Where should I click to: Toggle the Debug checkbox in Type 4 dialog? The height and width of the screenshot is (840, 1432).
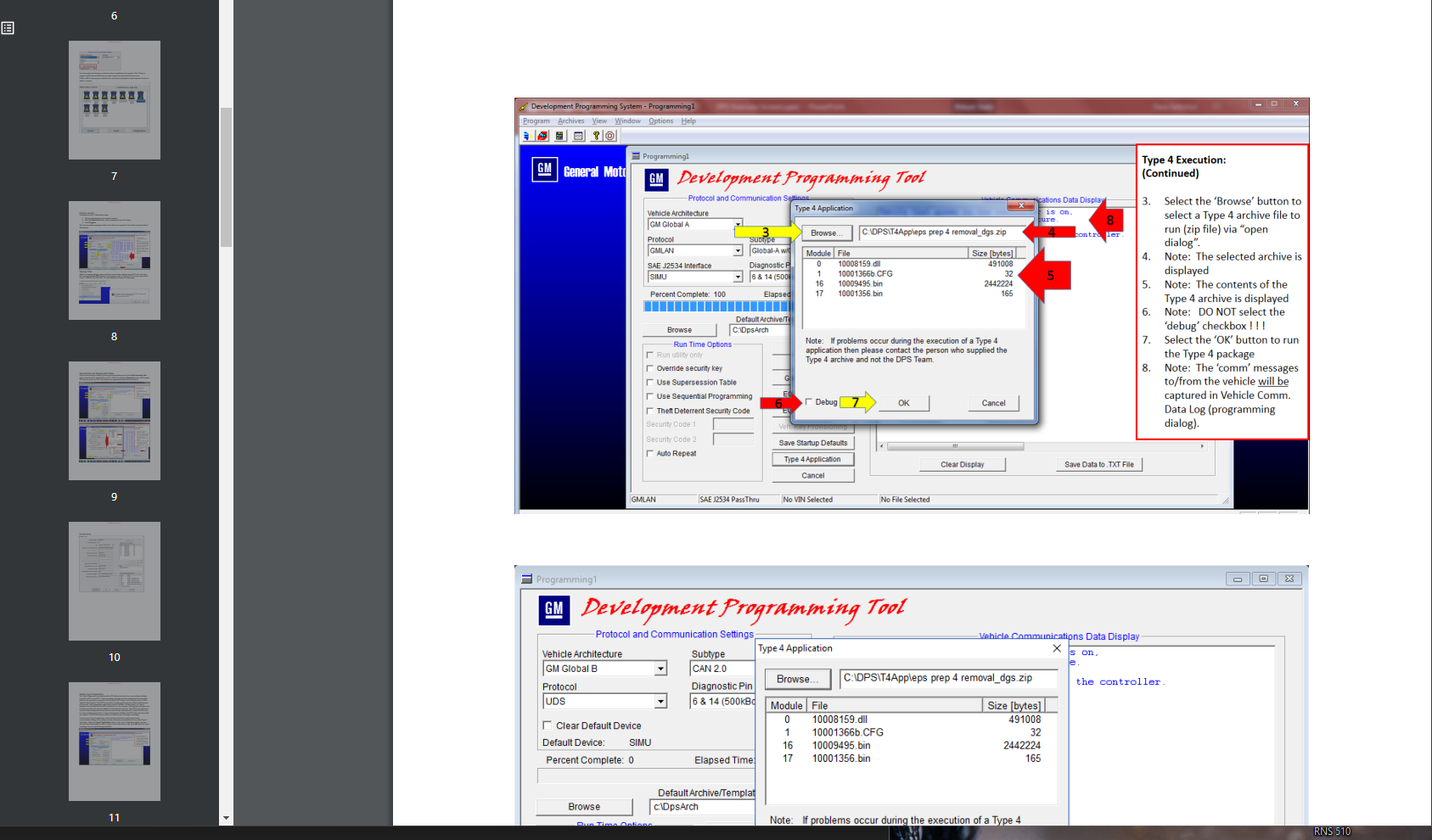tap(809, 402)
